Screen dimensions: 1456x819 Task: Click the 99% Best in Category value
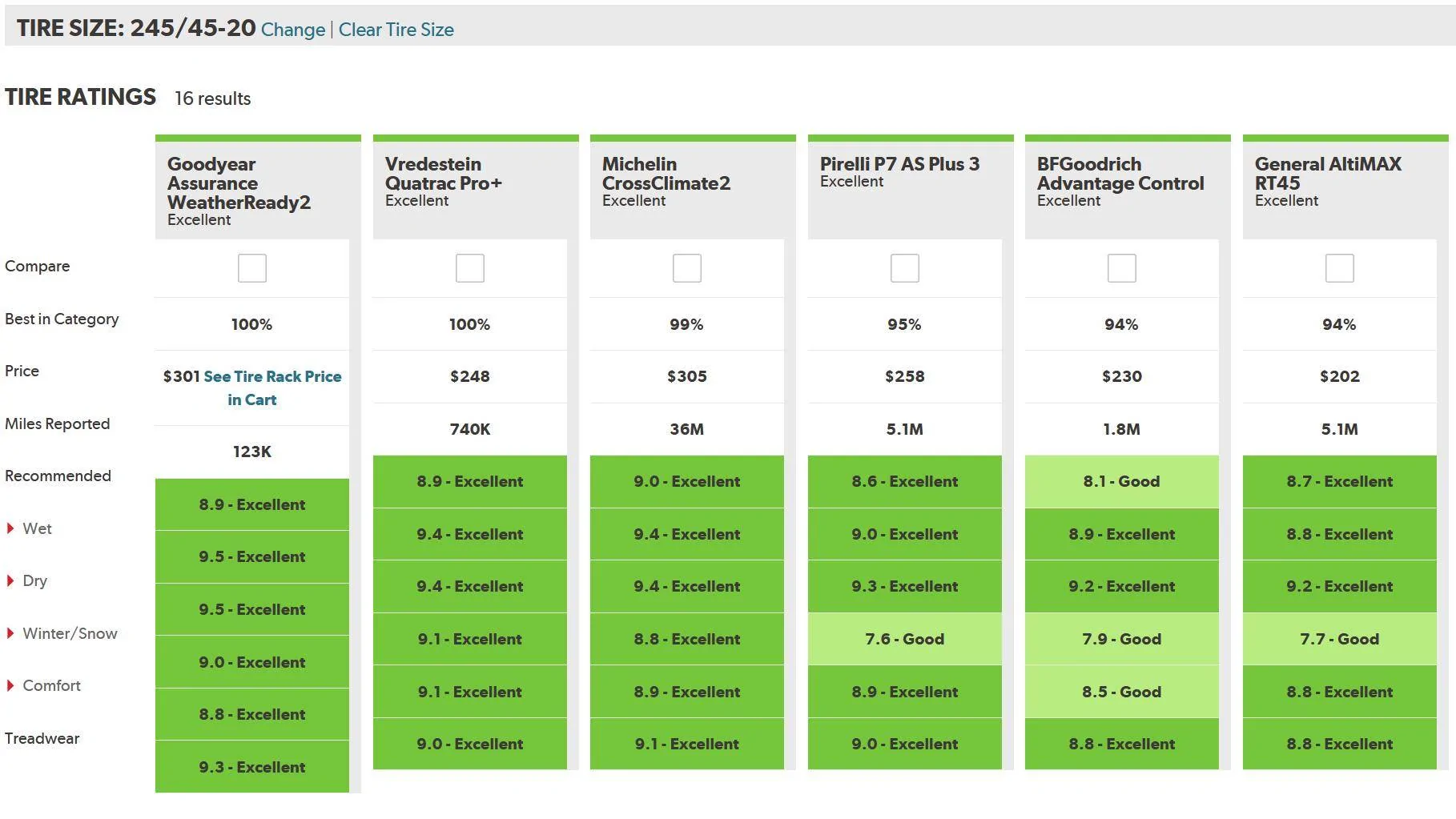(x=686, y=324)
